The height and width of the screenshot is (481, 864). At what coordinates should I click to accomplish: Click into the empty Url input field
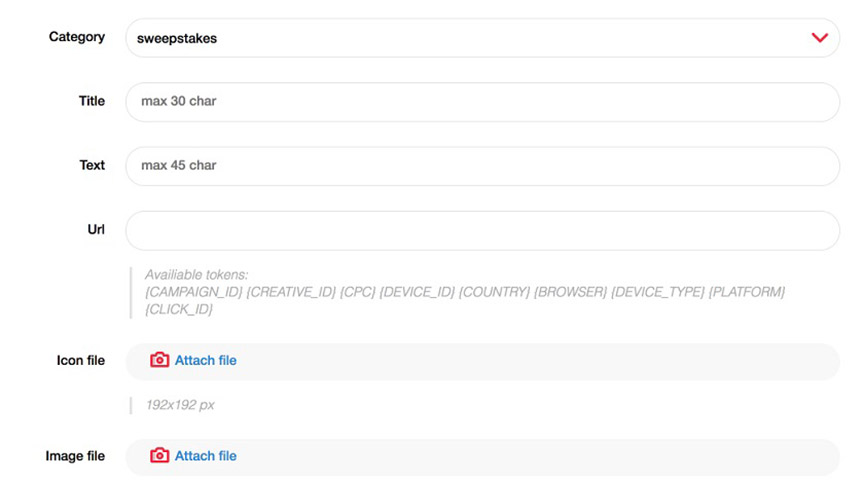(x=482, y=230)
